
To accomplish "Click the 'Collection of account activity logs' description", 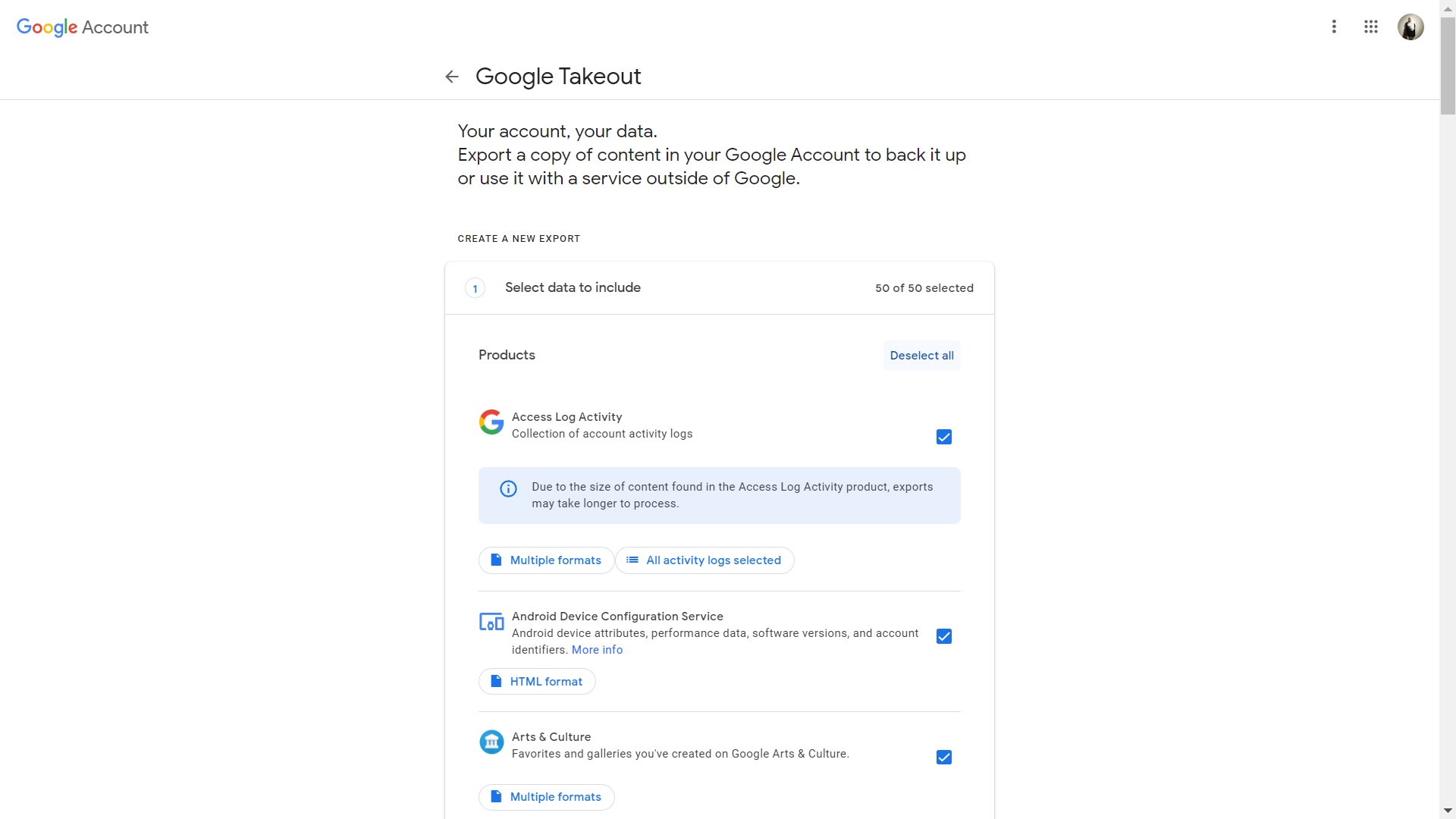I will pyautogui.click(x=602, y=434).
